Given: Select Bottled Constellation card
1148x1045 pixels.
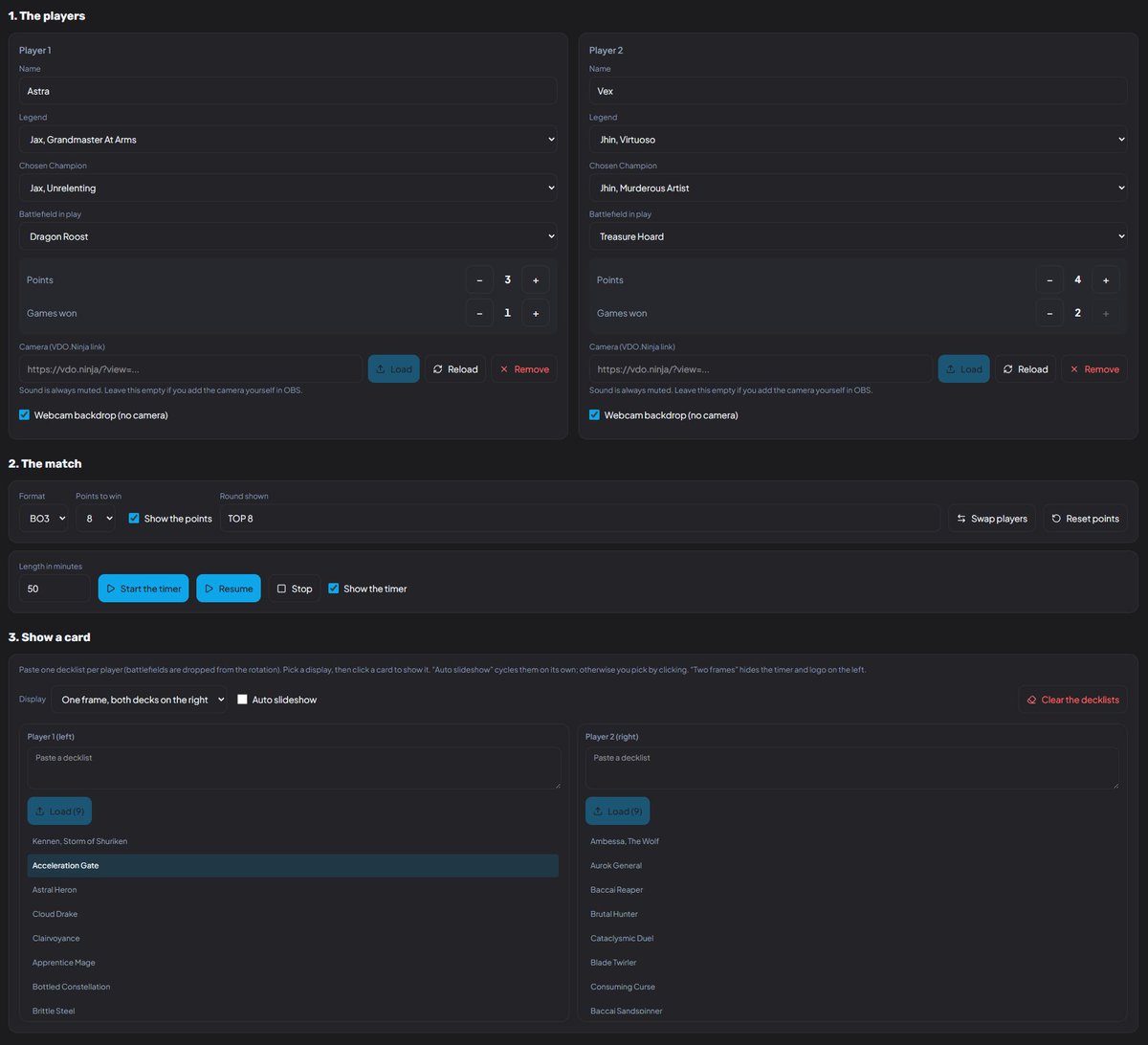Looking at the screenshot, I should pyautogui.click(x=293, y=987).
